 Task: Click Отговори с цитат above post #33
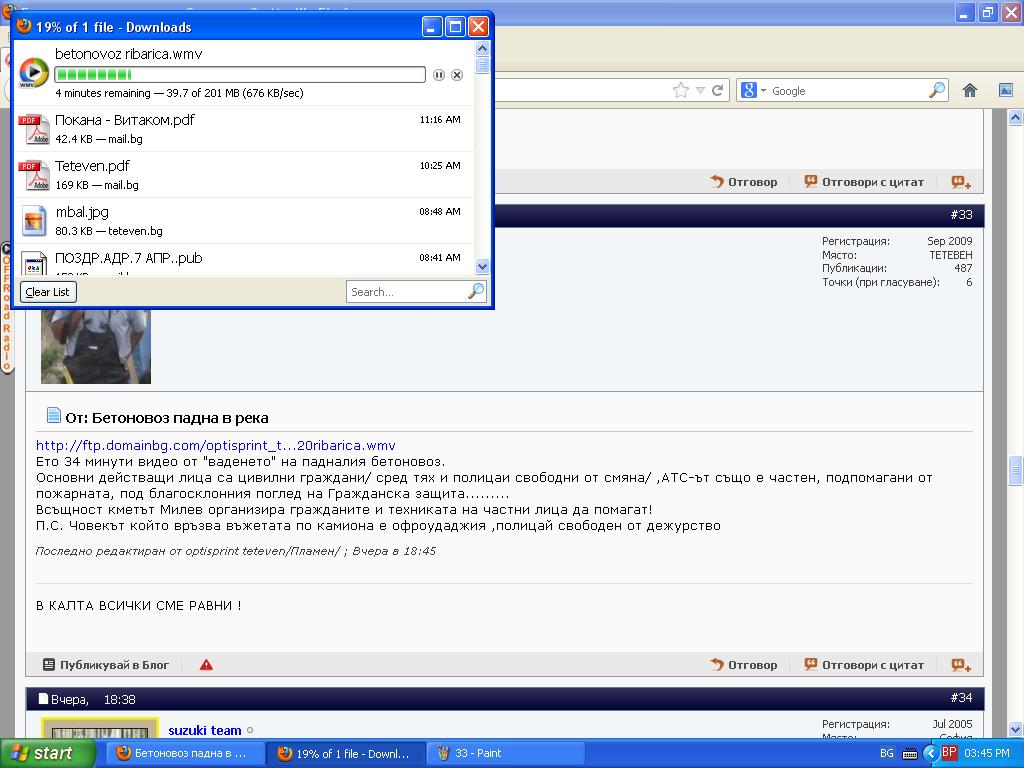[x=864, y=182]
